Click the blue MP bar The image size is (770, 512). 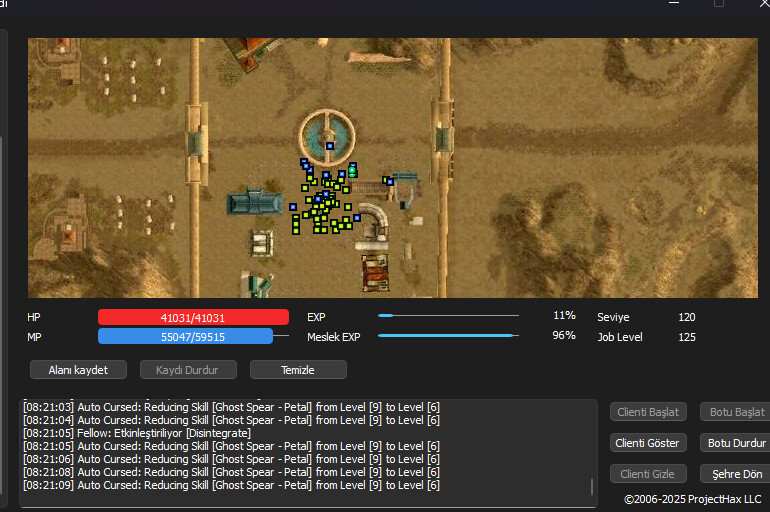coord(185,337)
